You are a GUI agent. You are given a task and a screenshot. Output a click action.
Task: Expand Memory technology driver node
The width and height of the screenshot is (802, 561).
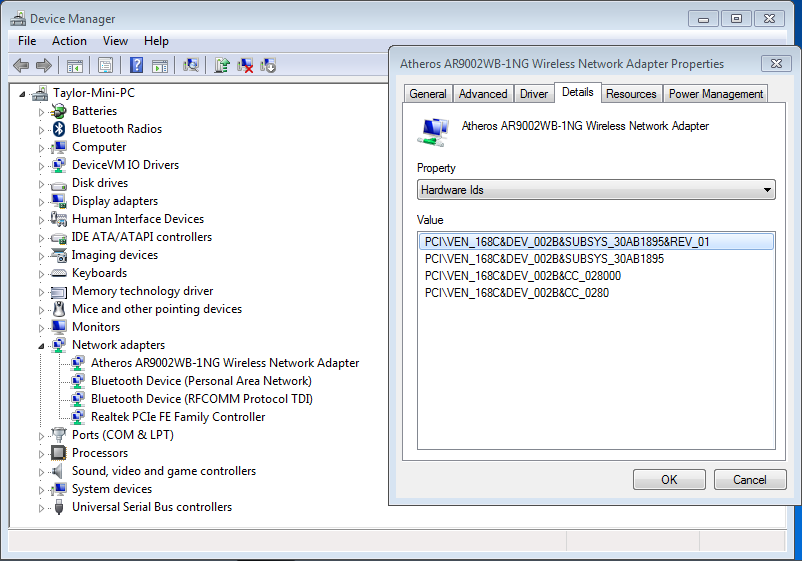click(41, 292)
